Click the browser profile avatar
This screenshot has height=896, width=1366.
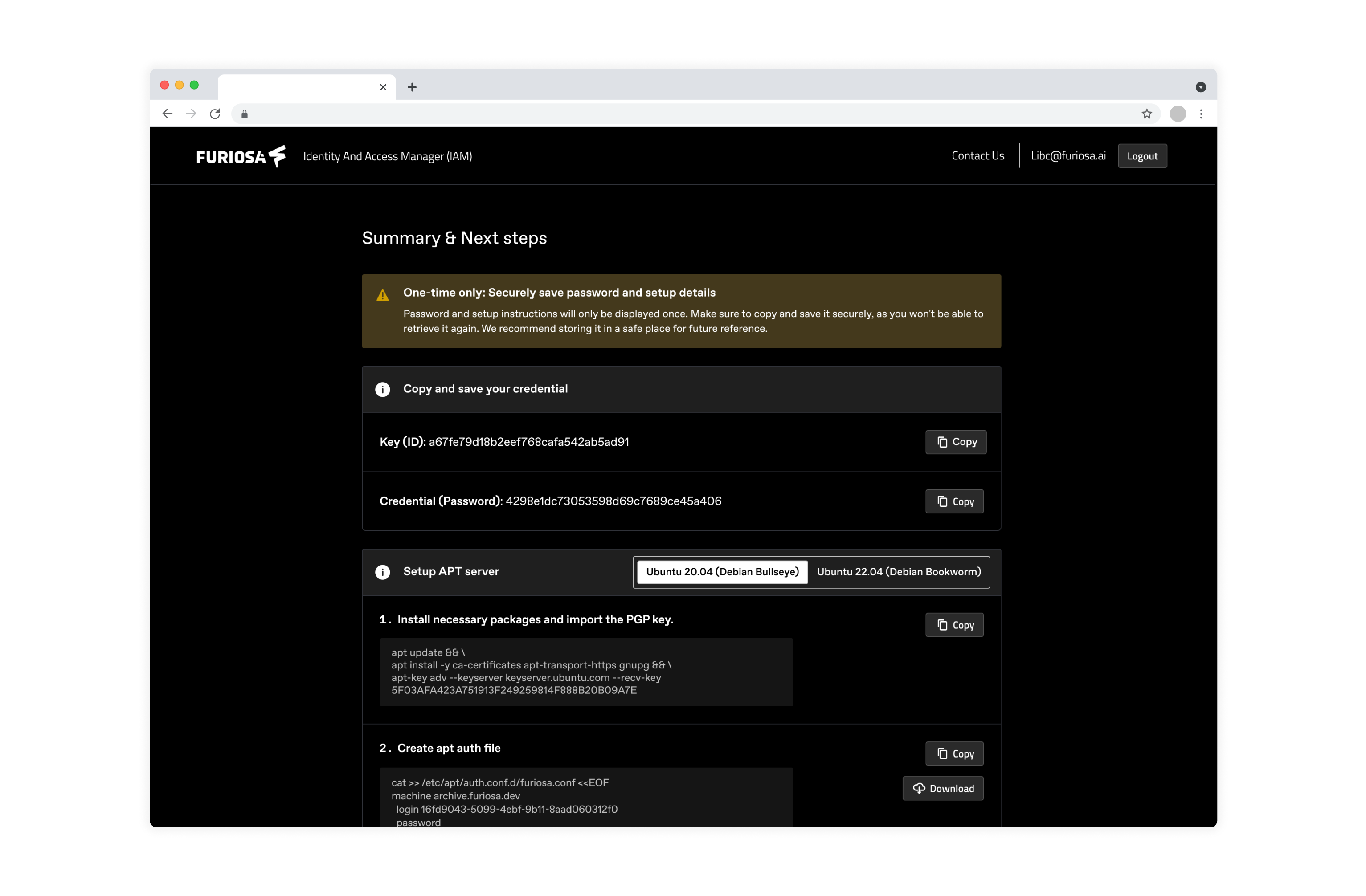[1177, 114]
